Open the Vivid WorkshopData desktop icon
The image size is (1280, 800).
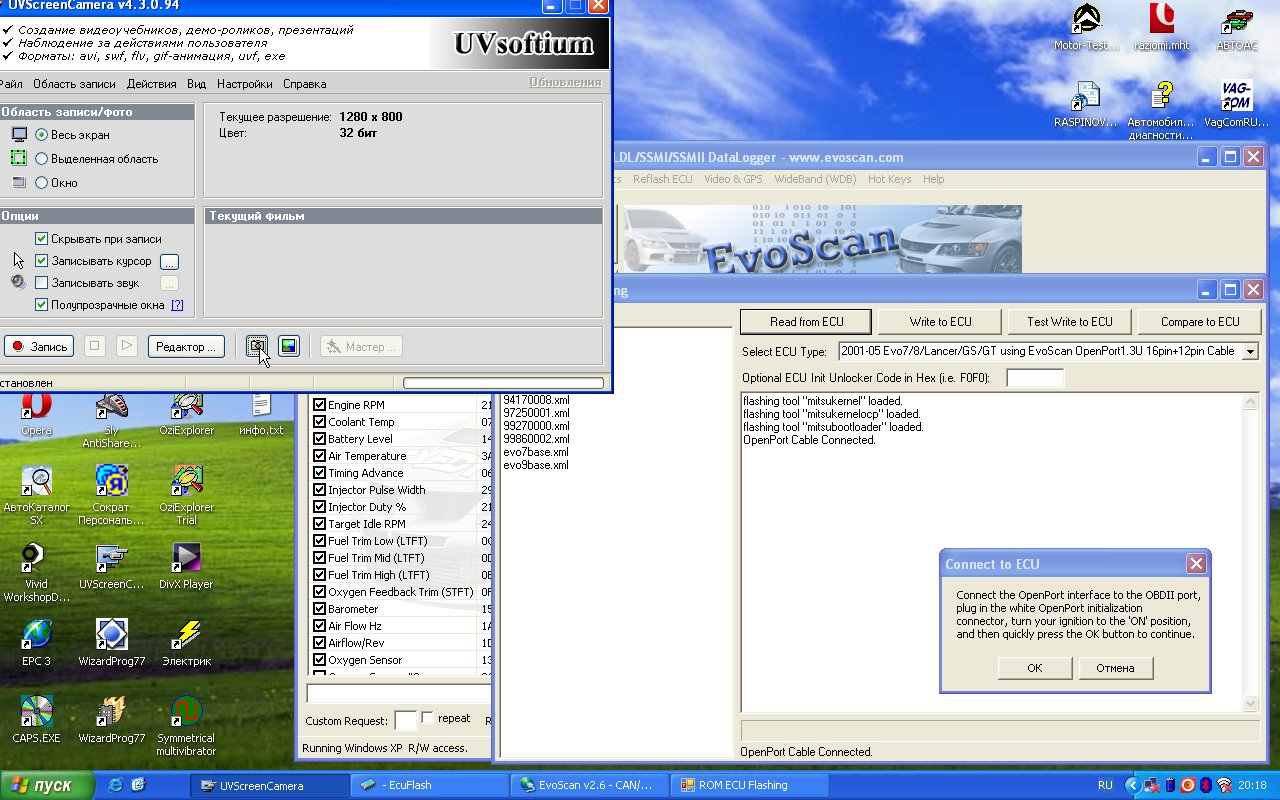[36, 573]
